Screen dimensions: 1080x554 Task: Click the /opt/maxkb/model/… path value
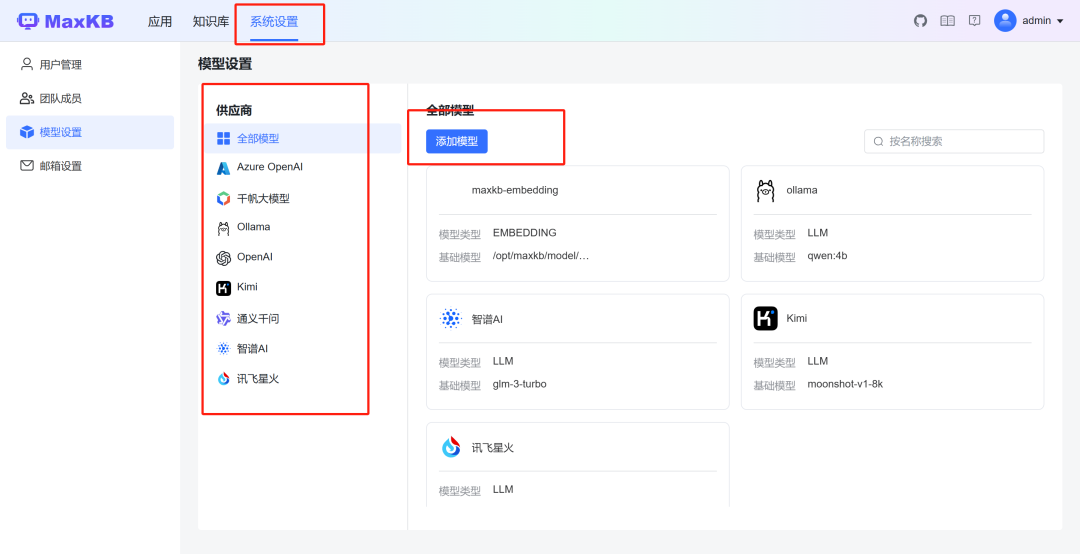click(541, 256)
